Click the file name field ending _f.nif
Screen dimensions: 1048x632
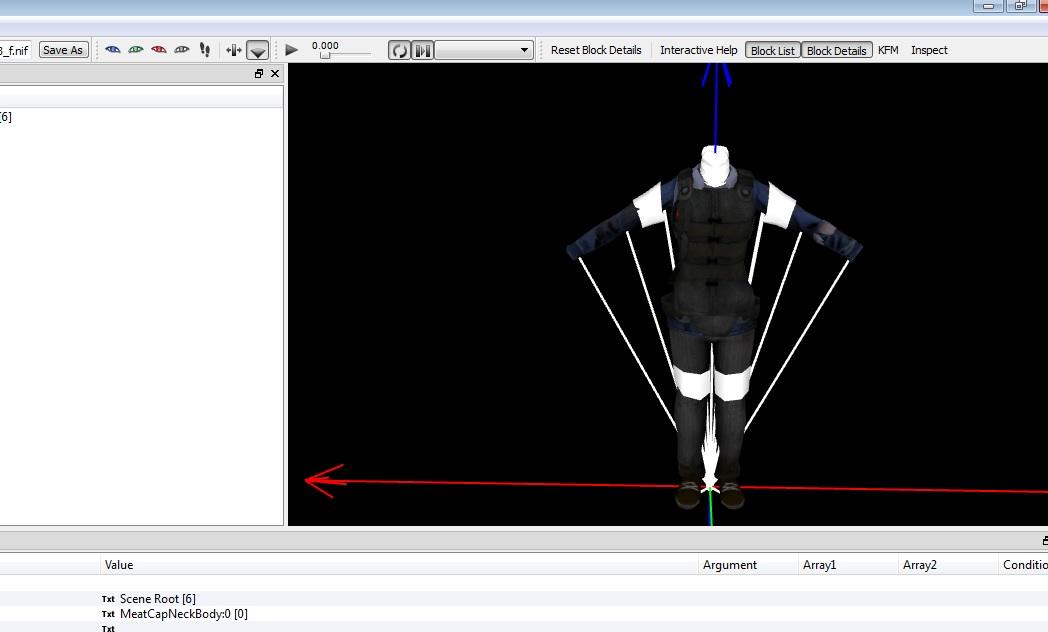[x=15, y=50]
